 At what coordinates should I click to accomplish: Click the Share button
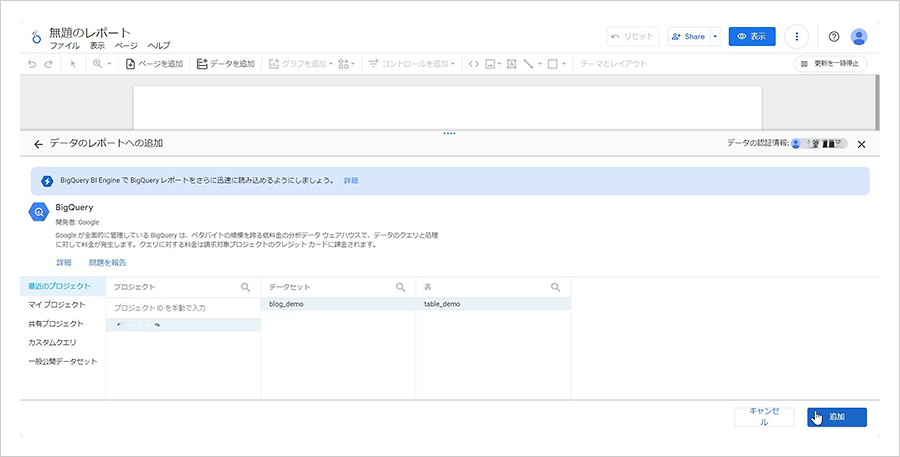tap(689, 36)
